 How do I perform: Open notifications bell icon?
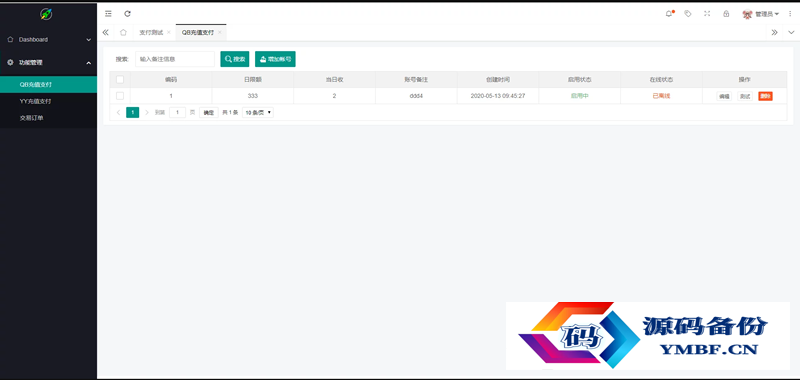point(669,14)
